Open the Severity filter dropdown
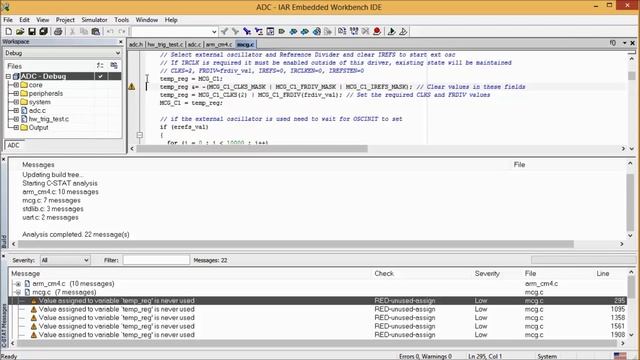Viewport: 640px width, 360px height. coord(86,260)
